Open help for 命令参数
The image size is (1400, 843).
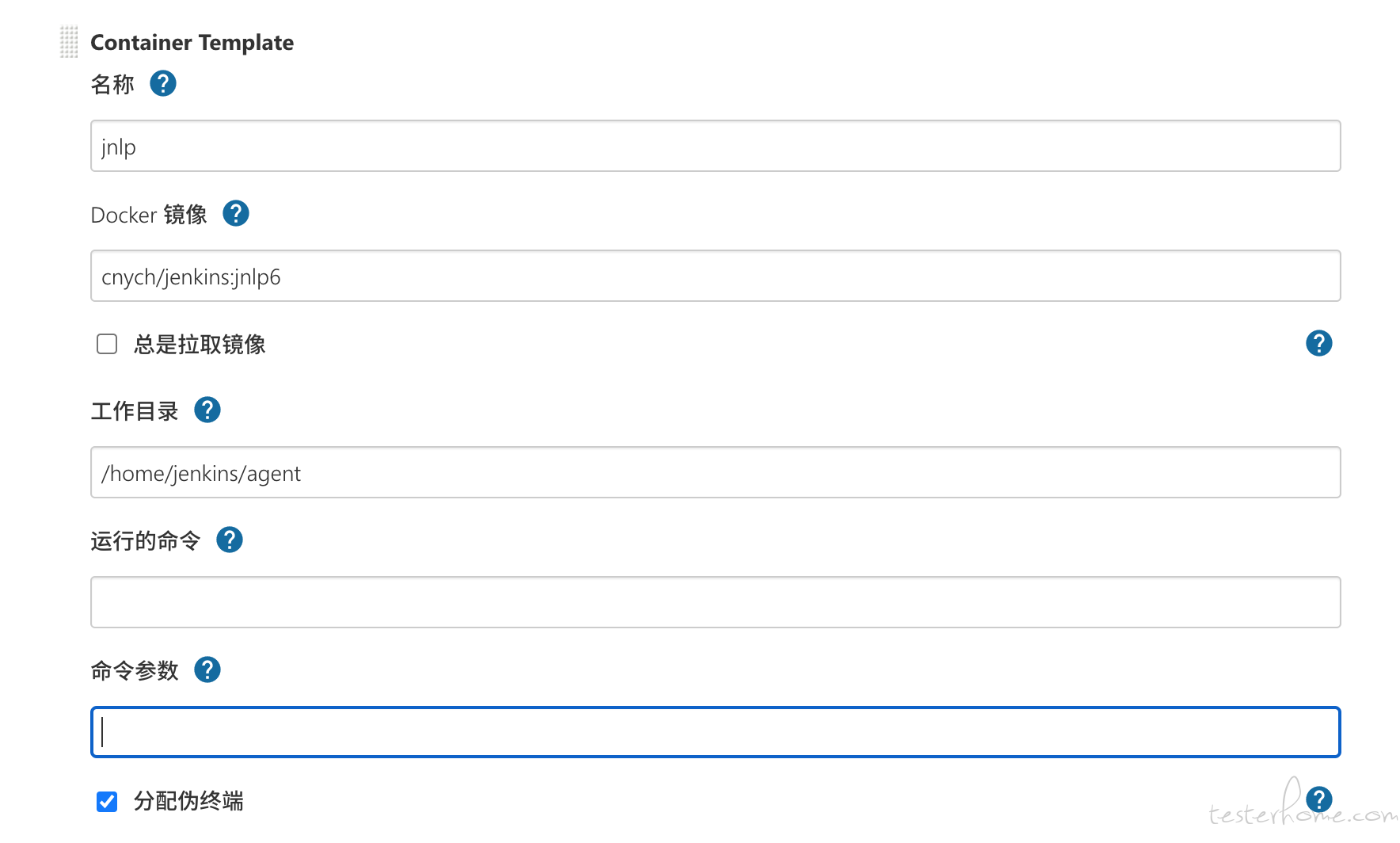pos(207,669)
